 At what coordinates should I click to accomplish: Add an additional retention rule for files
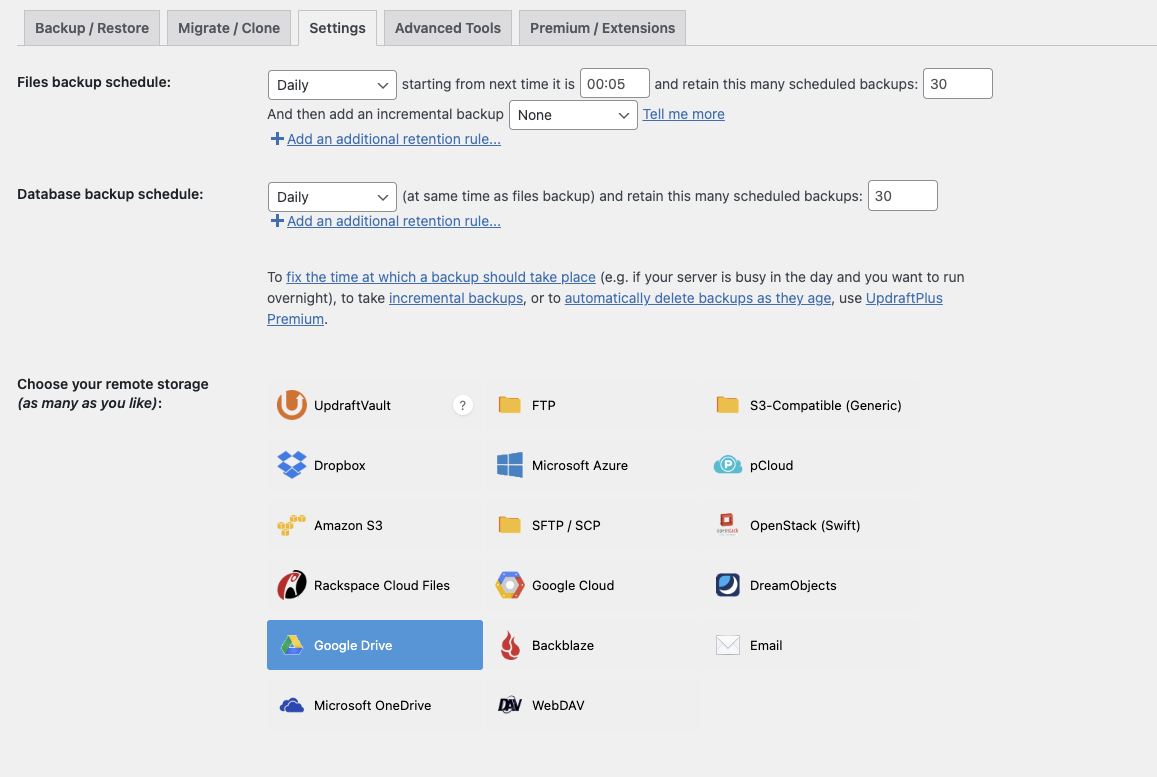pyautogui.click(x=393, y=139)
